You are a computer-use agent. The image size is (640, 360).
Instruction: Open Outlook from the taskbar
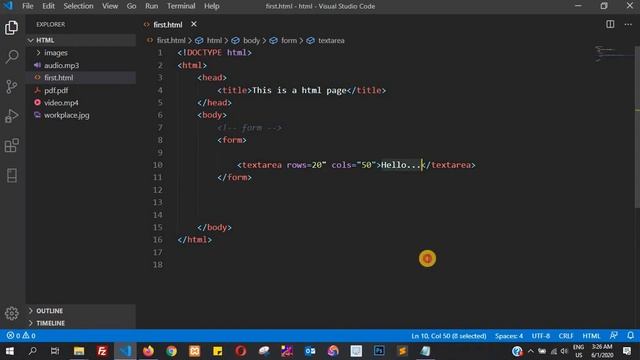(310, 351)
